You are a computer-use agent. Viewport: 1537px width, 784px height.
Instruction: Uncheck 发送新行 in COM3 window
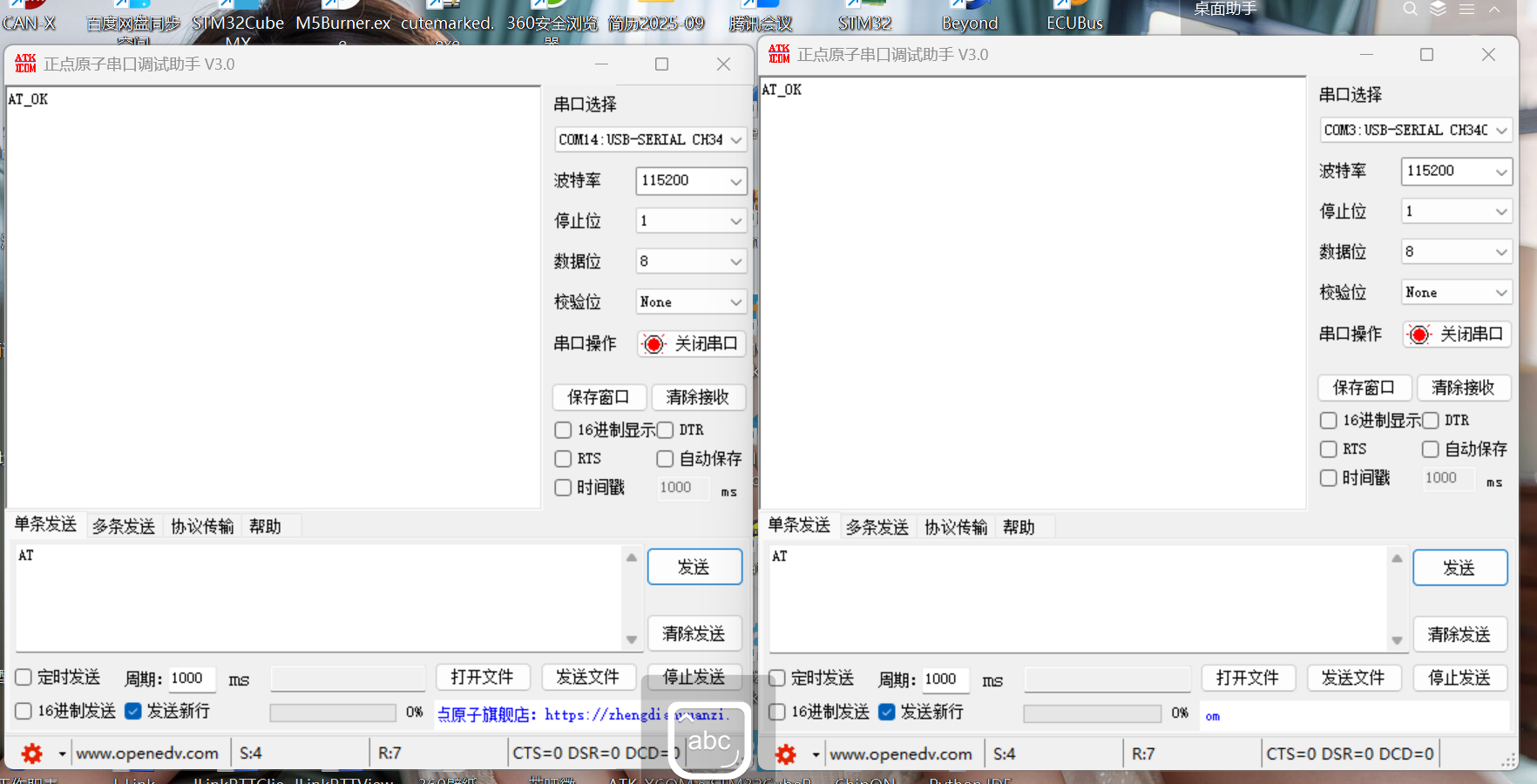coord(887,713)
